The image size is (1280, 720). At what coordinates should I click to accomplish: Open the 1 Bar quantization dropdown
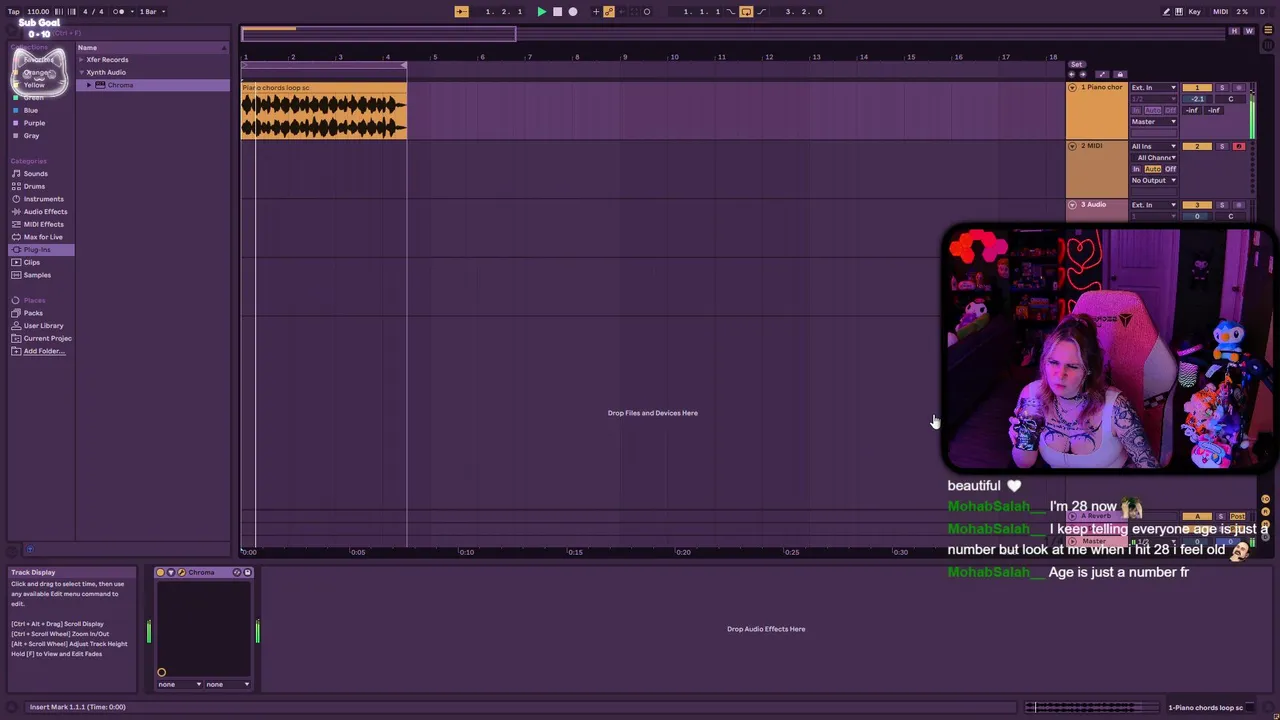pos(150,11)
